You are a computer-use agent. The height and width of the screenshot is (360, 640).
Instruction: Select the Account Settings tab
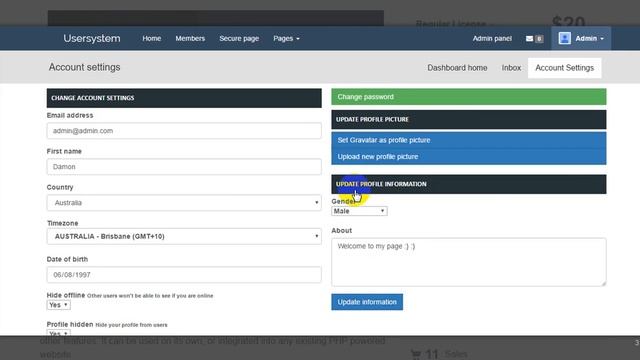coord(564,68)
